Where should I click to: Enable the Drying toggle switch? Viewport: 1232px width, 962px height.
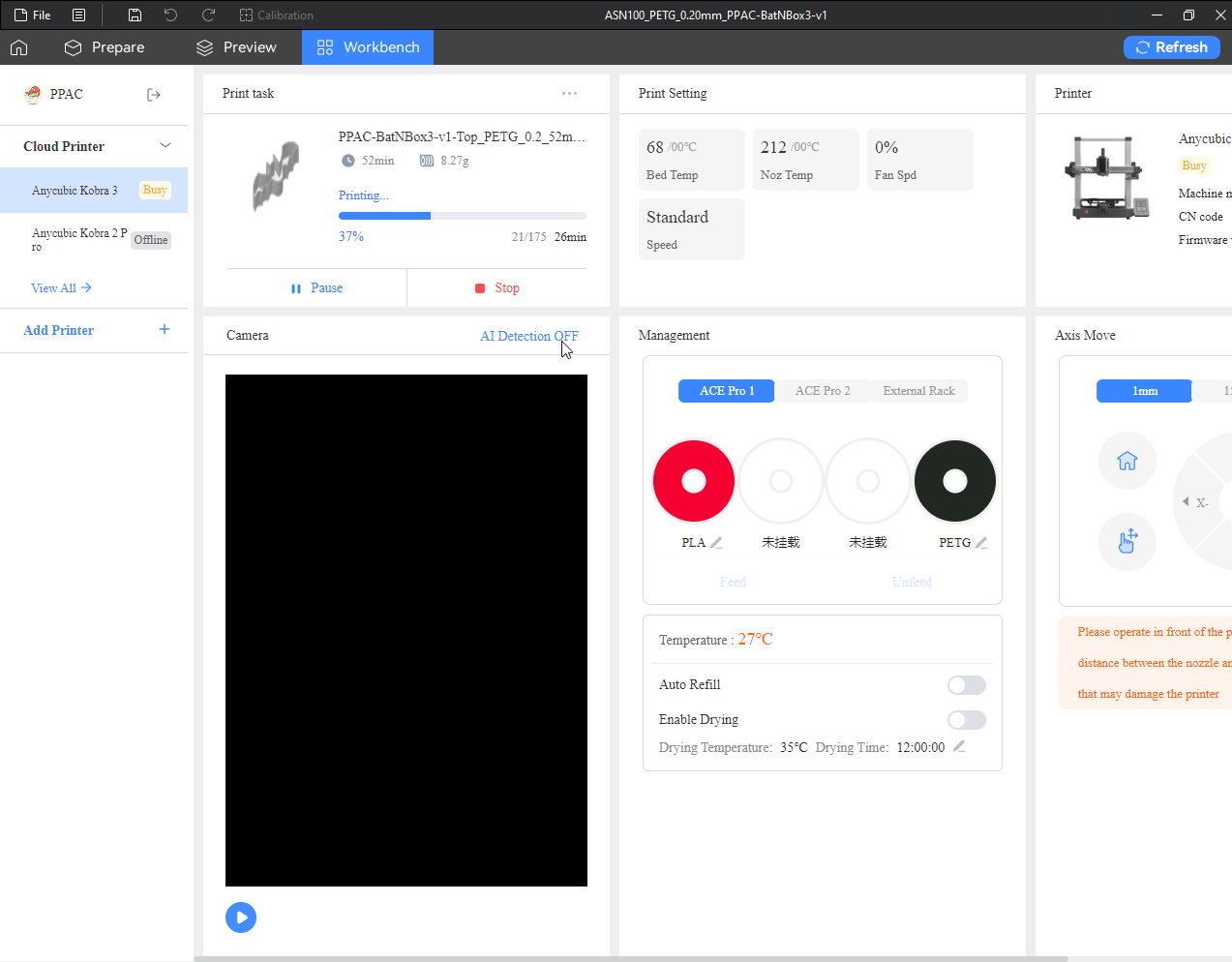[x=967, y=720]
